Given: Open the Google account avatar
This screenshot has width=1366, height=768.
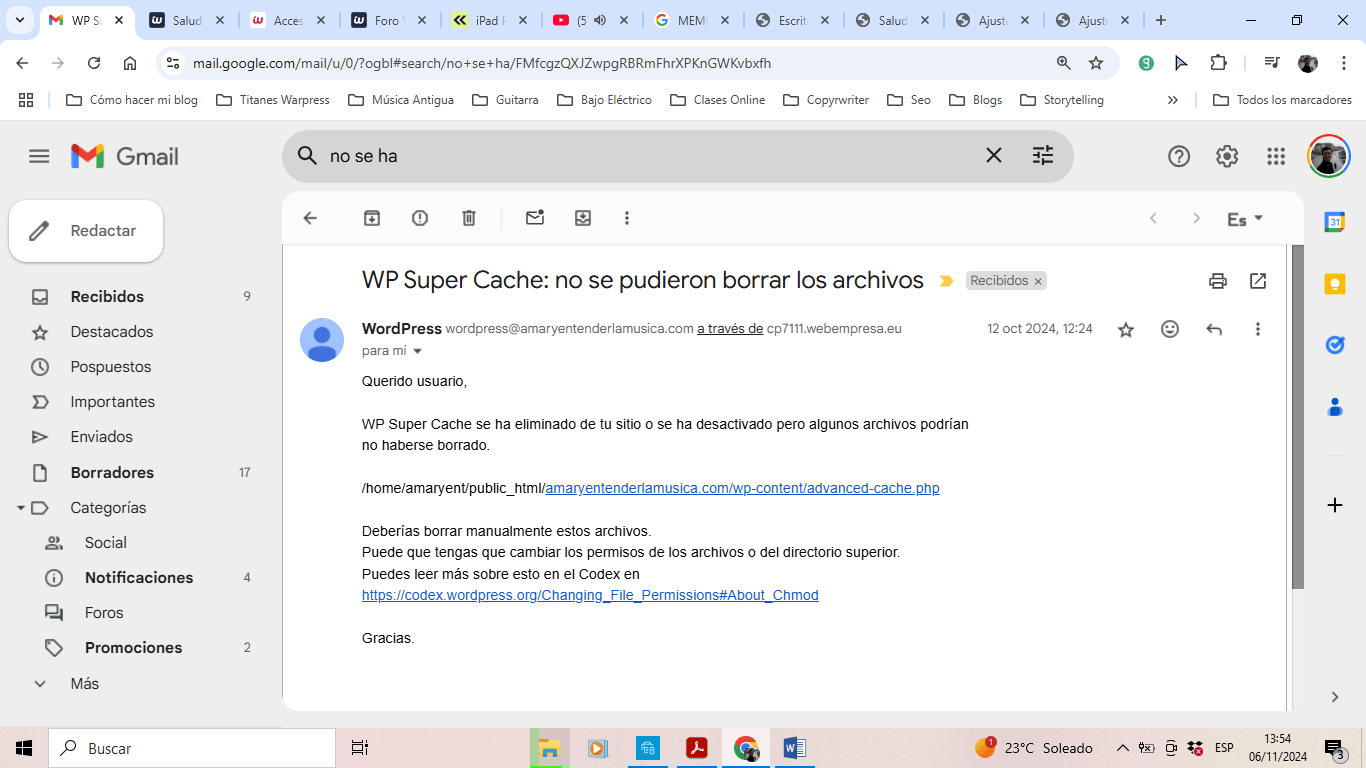Looking at the screenshot, I should click(x=1329, y=156).
